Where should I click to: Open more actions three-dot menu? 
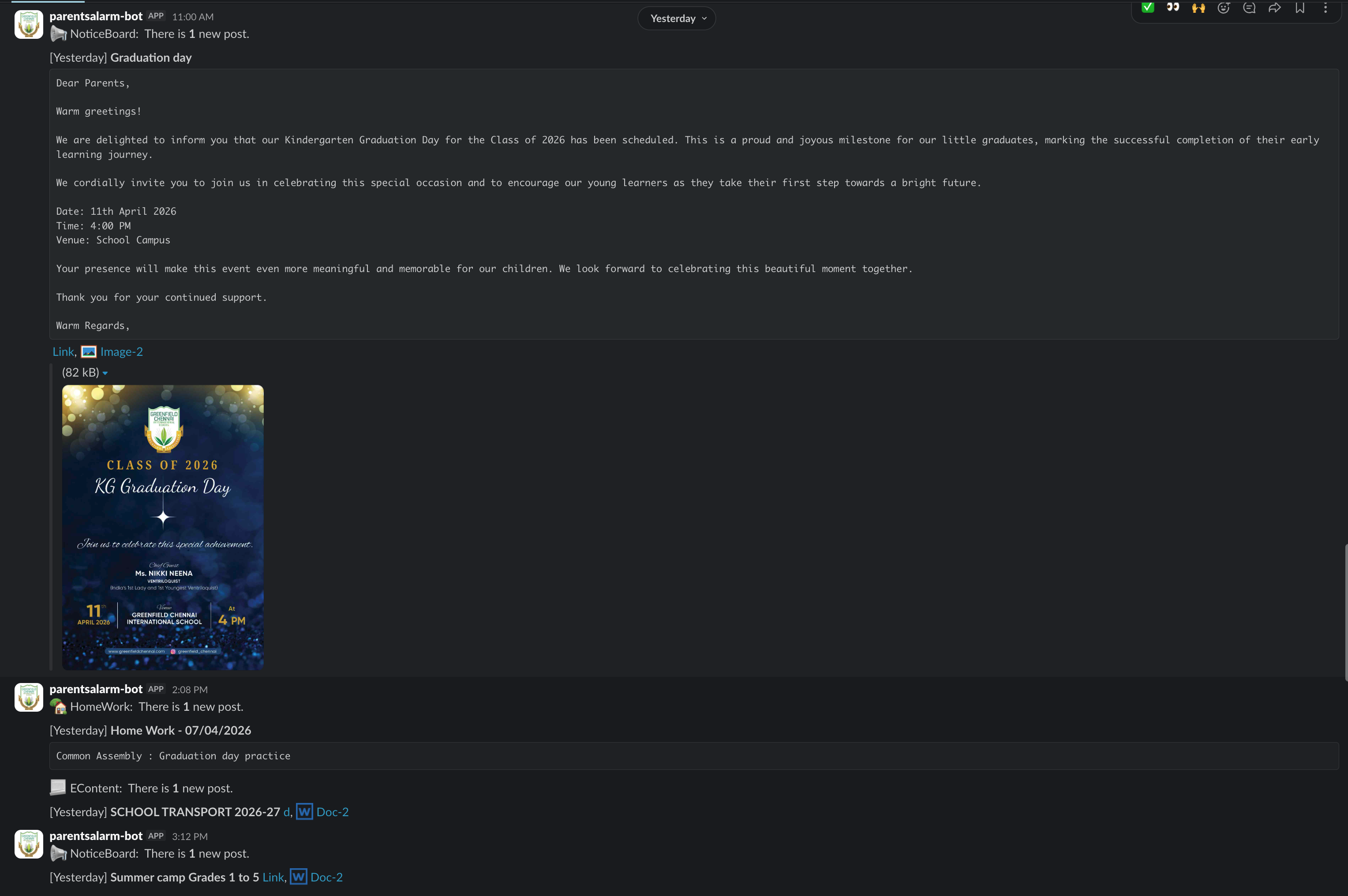coord(1325,7)
